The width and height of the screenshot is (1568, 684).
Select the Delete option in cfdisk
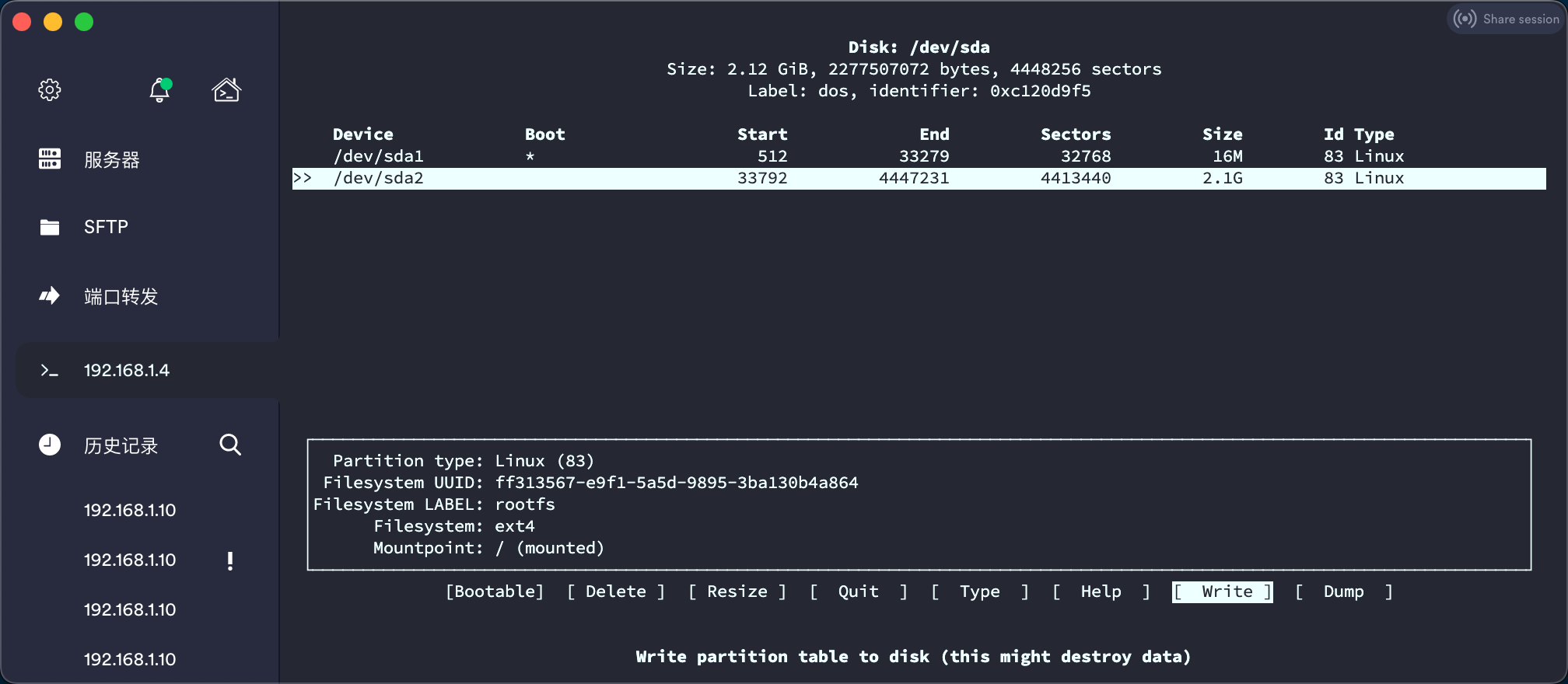(615, 592)
